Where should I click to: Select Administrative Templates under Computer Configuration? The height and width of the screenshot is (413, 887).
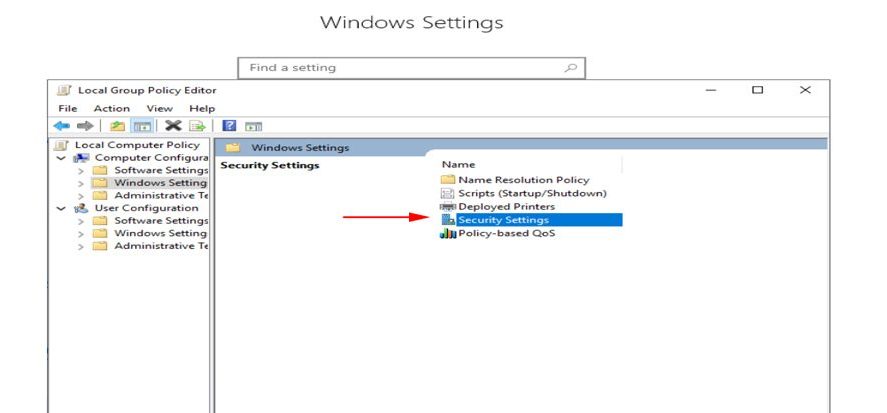click(161, 196)
